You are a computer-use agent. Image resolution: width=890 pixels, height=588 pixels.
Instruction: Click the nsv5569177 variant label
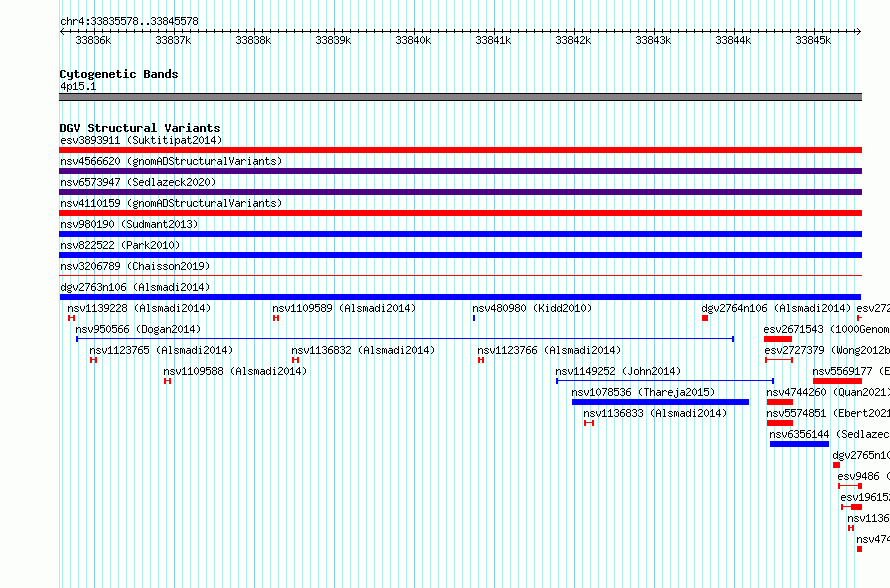click(x=851, y=371)
